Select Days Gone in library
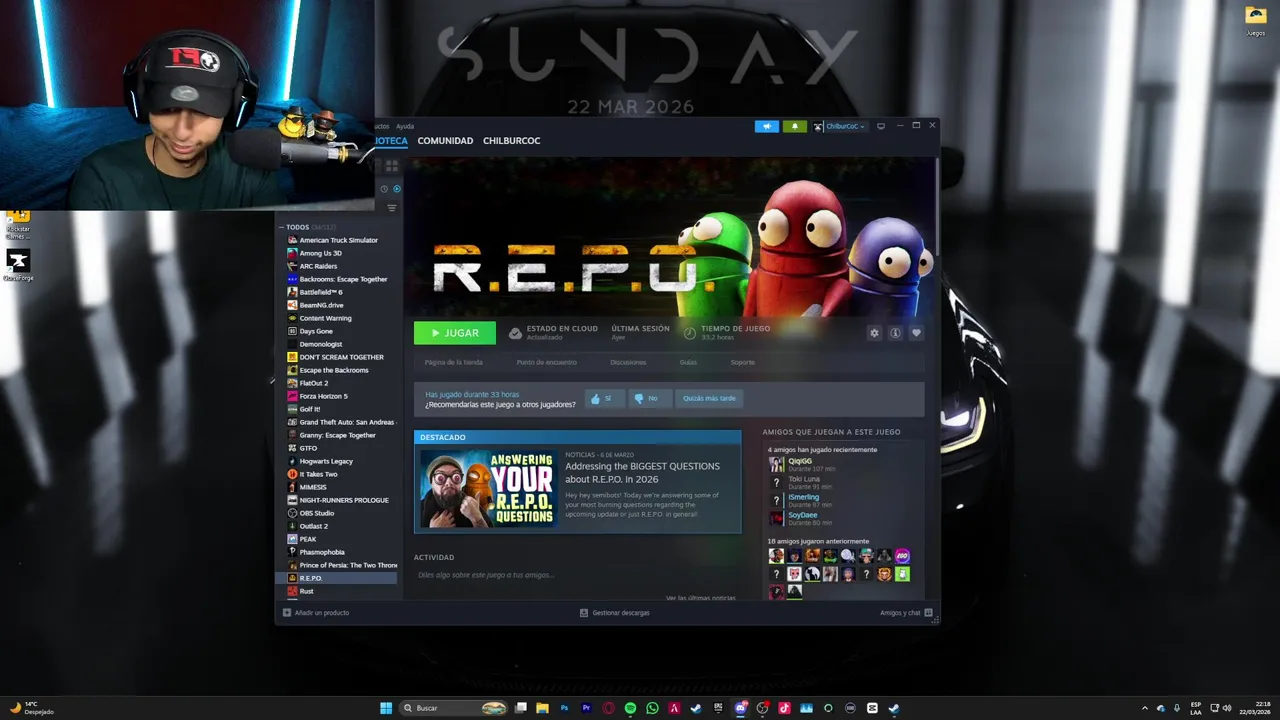The image size is (1280, 720). coord(338,331)
